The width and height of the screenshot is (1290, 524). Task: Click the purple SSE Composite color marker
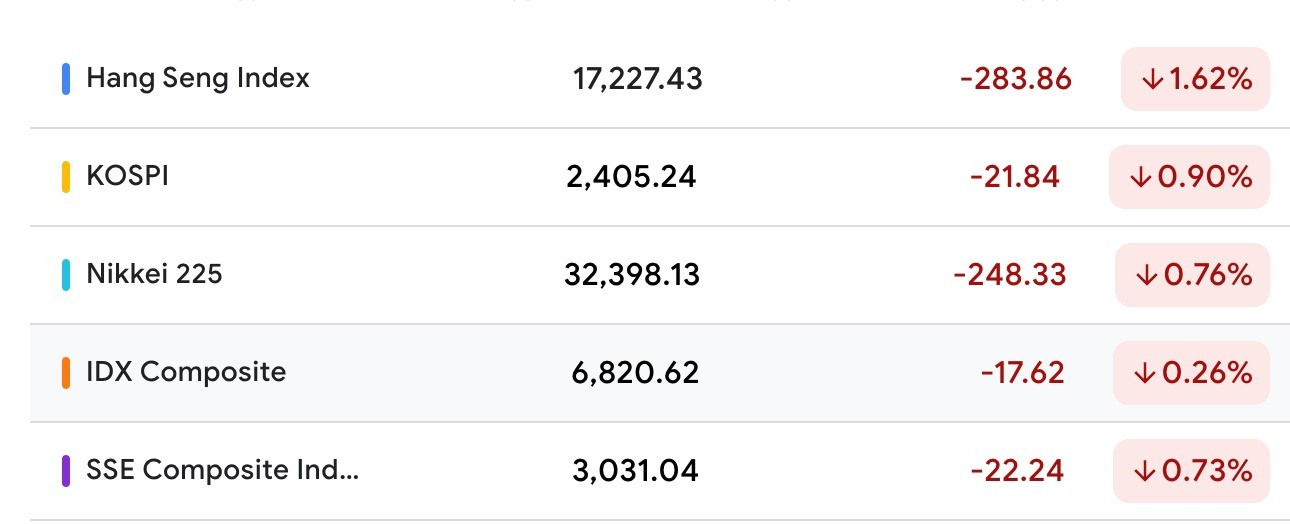[x=66, y=471]
